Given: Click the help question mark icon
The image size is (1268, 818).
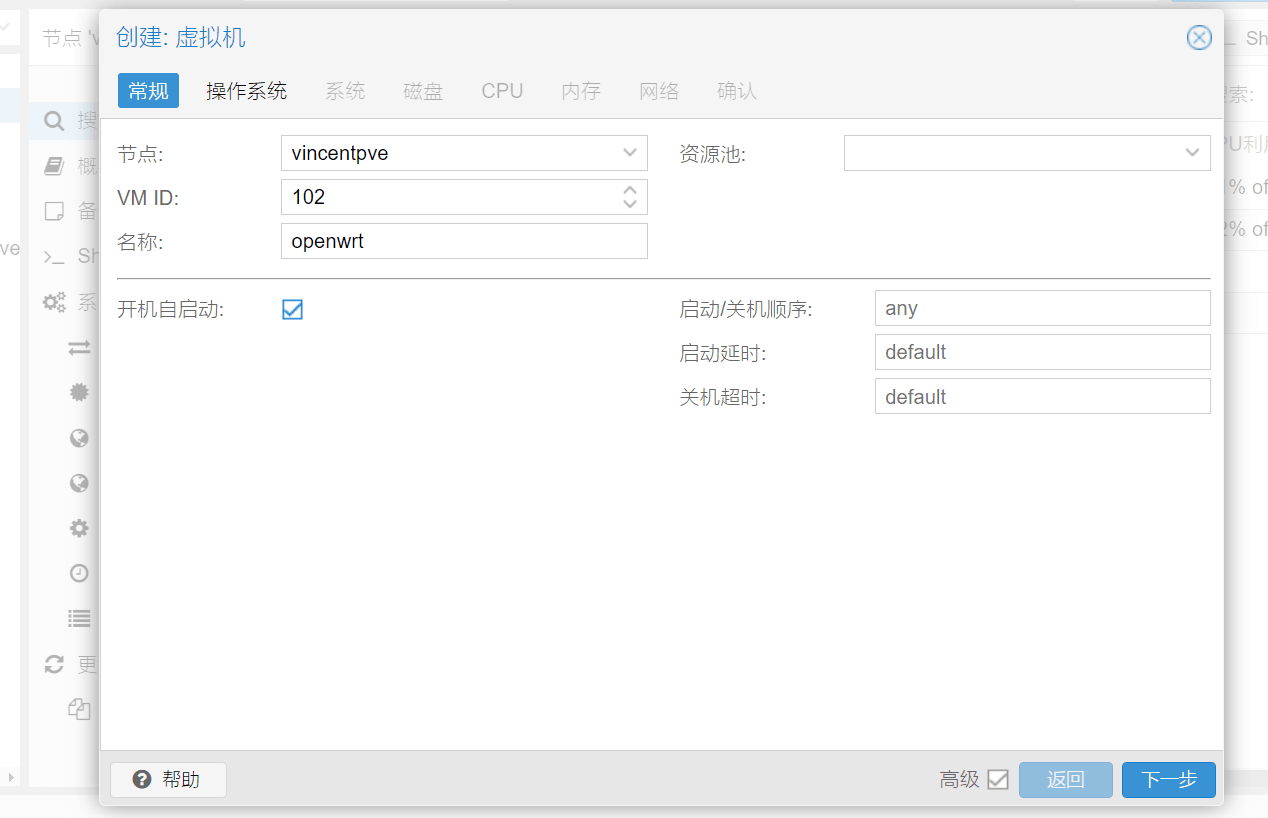Looking at the screenshot, I should click(x=142, y=780).
